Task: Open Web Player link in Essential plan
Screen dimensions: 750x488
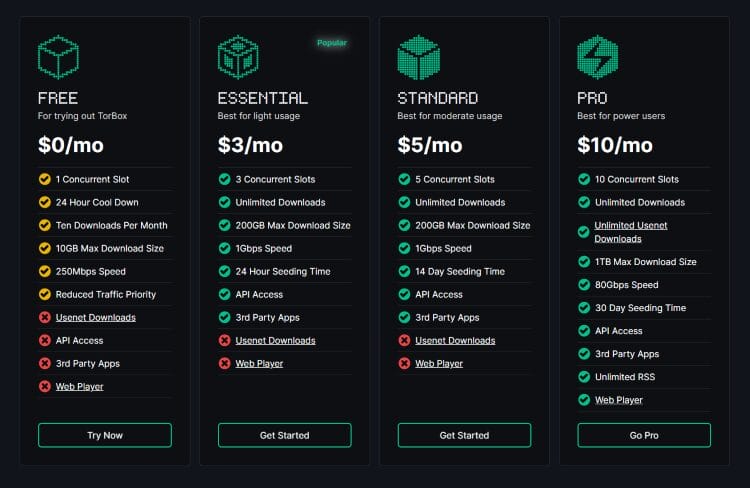Action: pyautogui.click(x=259, y=364)
